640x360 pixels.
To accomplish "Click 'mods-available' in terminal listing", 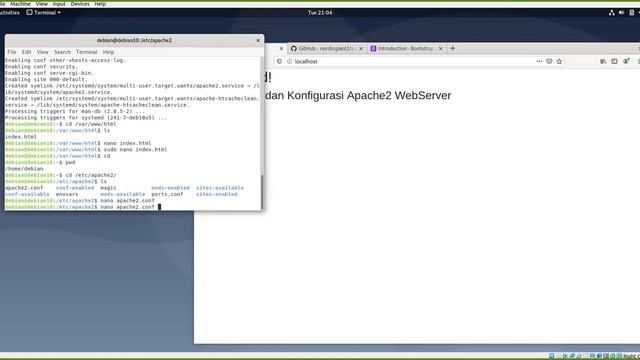I will tap(122, 194).
